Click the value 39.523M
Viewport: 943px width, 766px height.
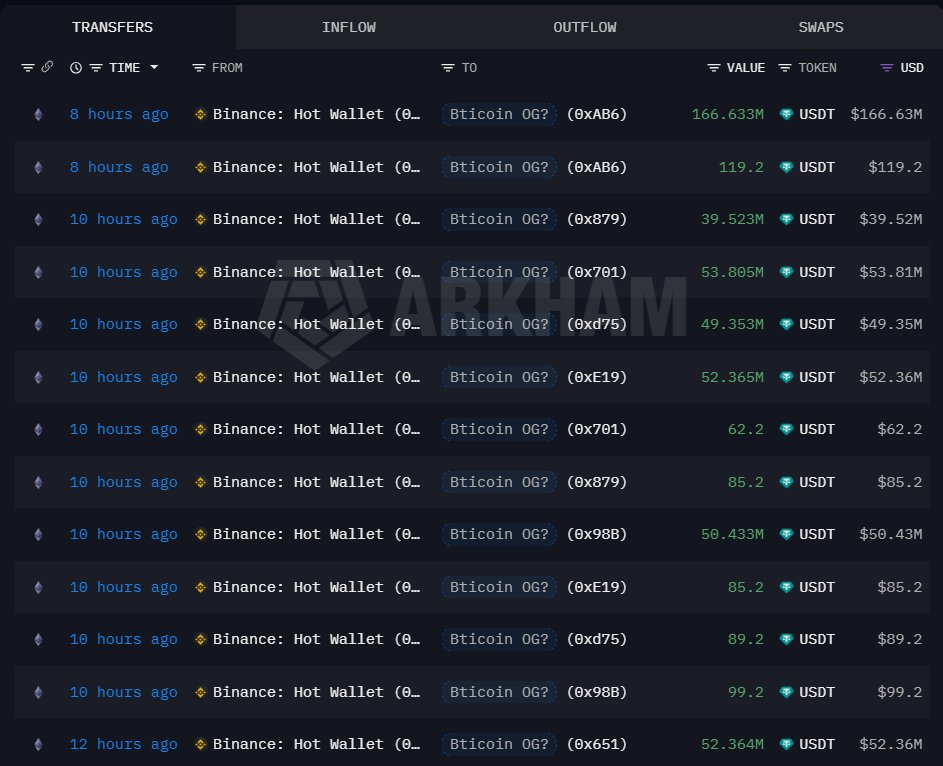click(733, 219)
